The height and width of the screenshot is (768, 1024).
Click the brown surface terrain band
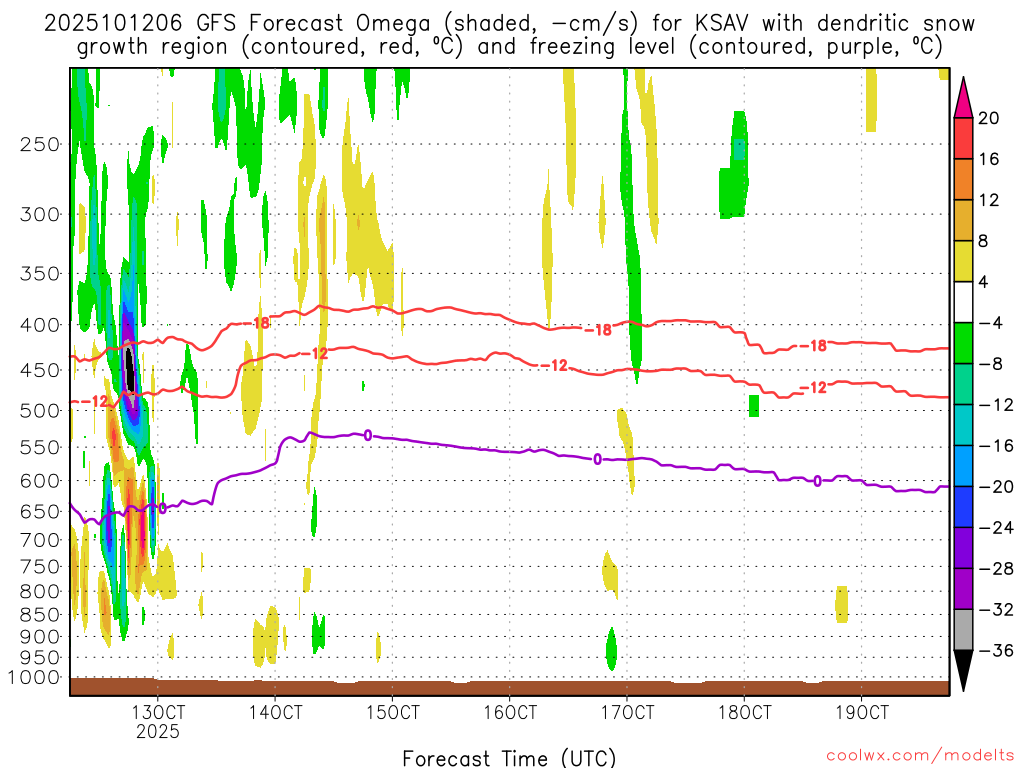[509, 687]
